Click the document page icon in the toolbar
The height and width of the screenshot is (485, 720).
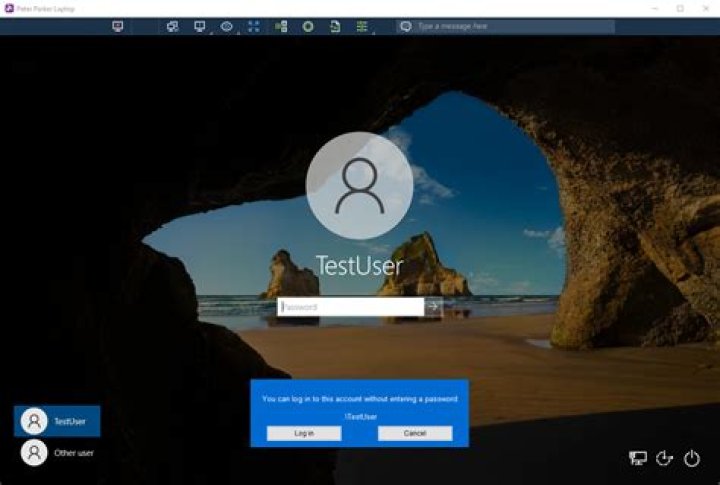tap(335, 26)
